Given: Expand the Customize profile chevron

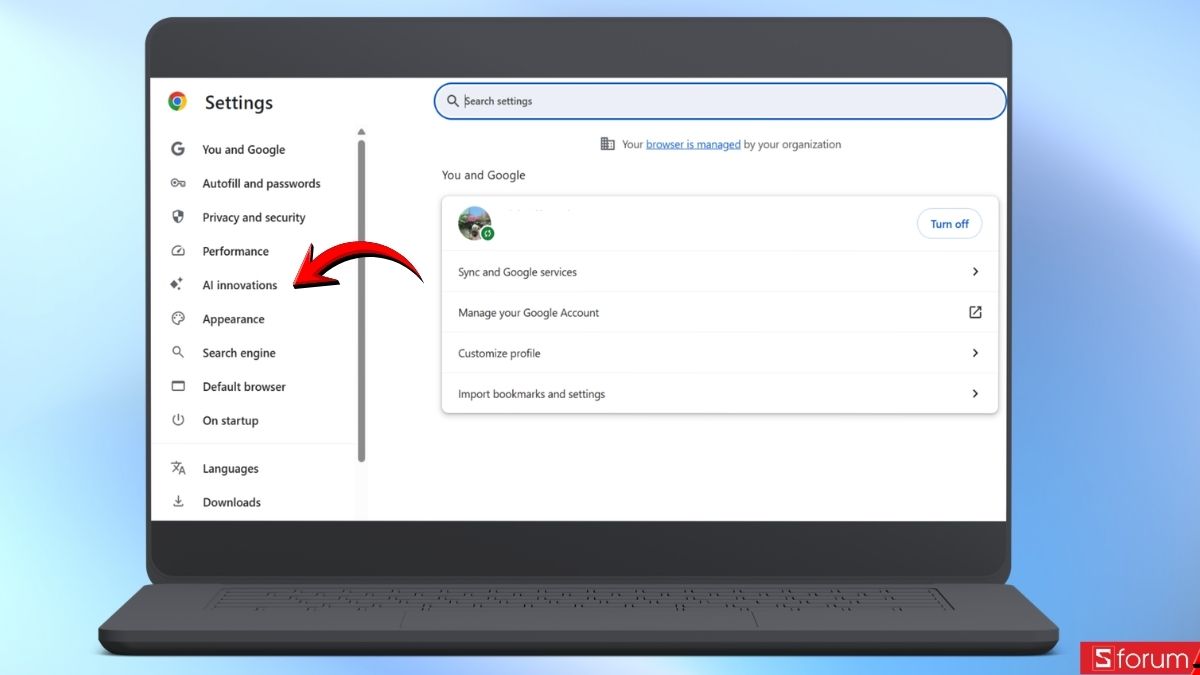Looking at the screenshot, I should (x=975, y=353).
